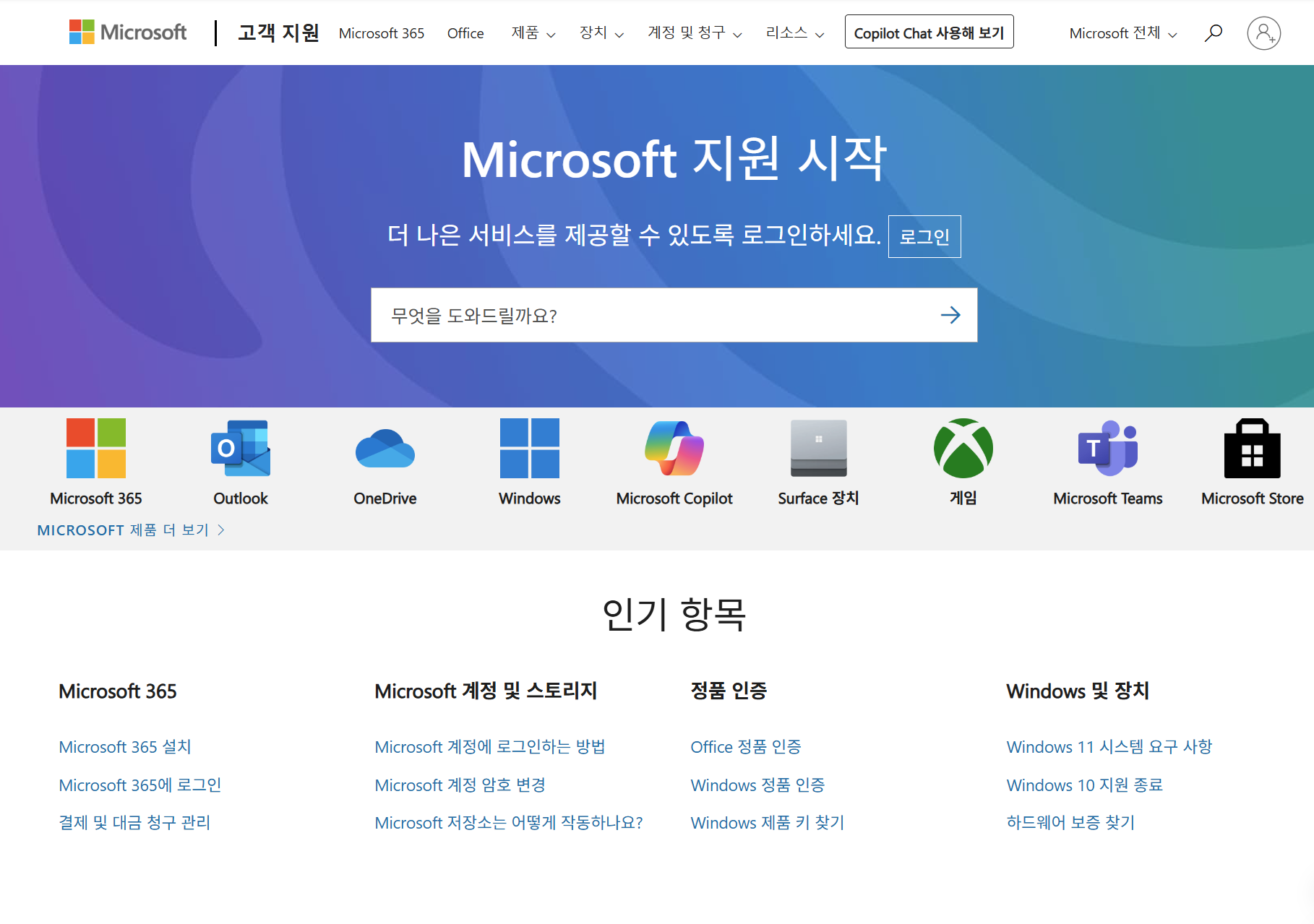This screenshot has width=1314, height=924.
Task: Open 하드웨어 보증 찾기 link
Action: (1071, 823)
